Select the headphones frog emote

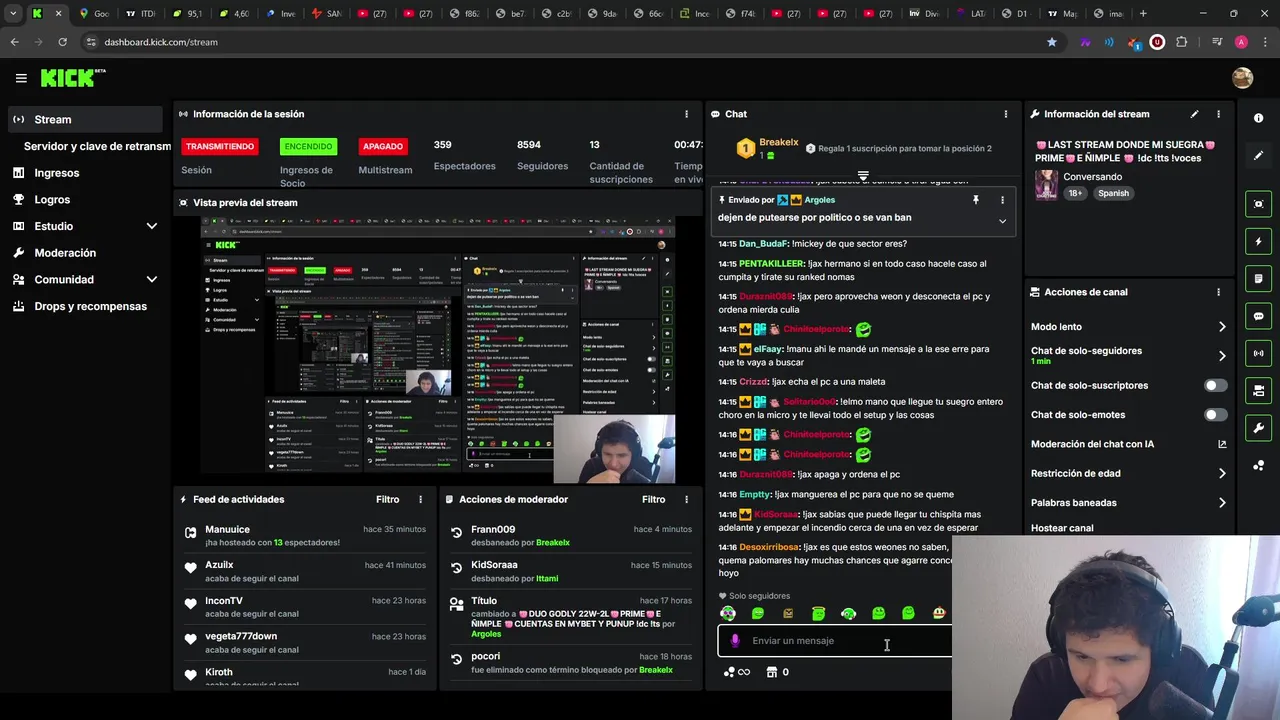(x=848, y=613)
